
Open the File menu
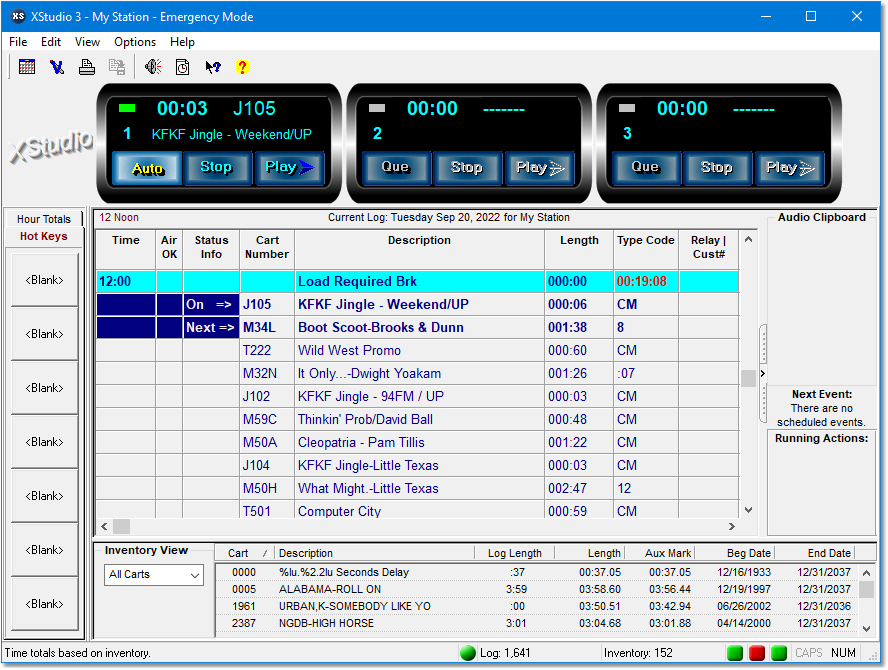pyautogui.click(x=18, y=42)
